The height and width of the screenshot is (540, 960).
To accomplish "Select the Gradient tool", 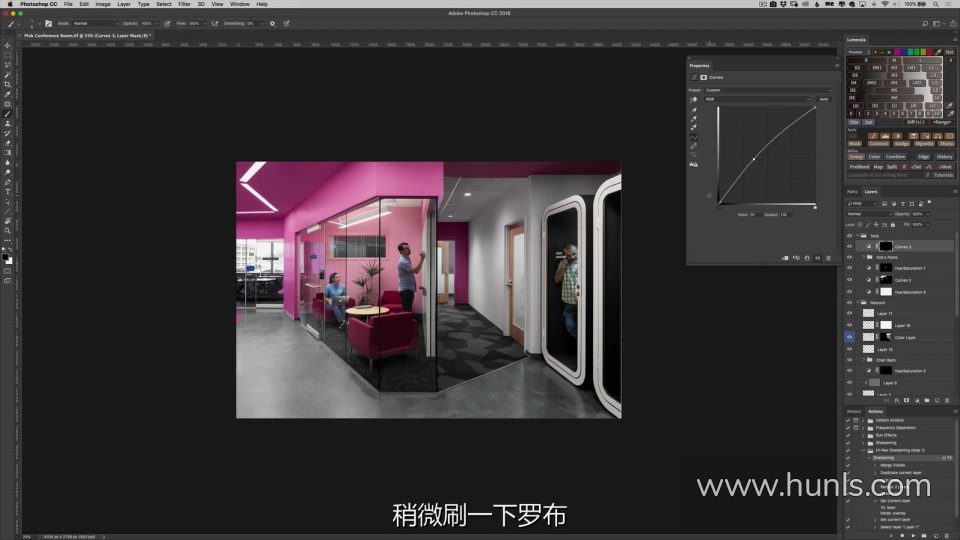I will 7,152.
